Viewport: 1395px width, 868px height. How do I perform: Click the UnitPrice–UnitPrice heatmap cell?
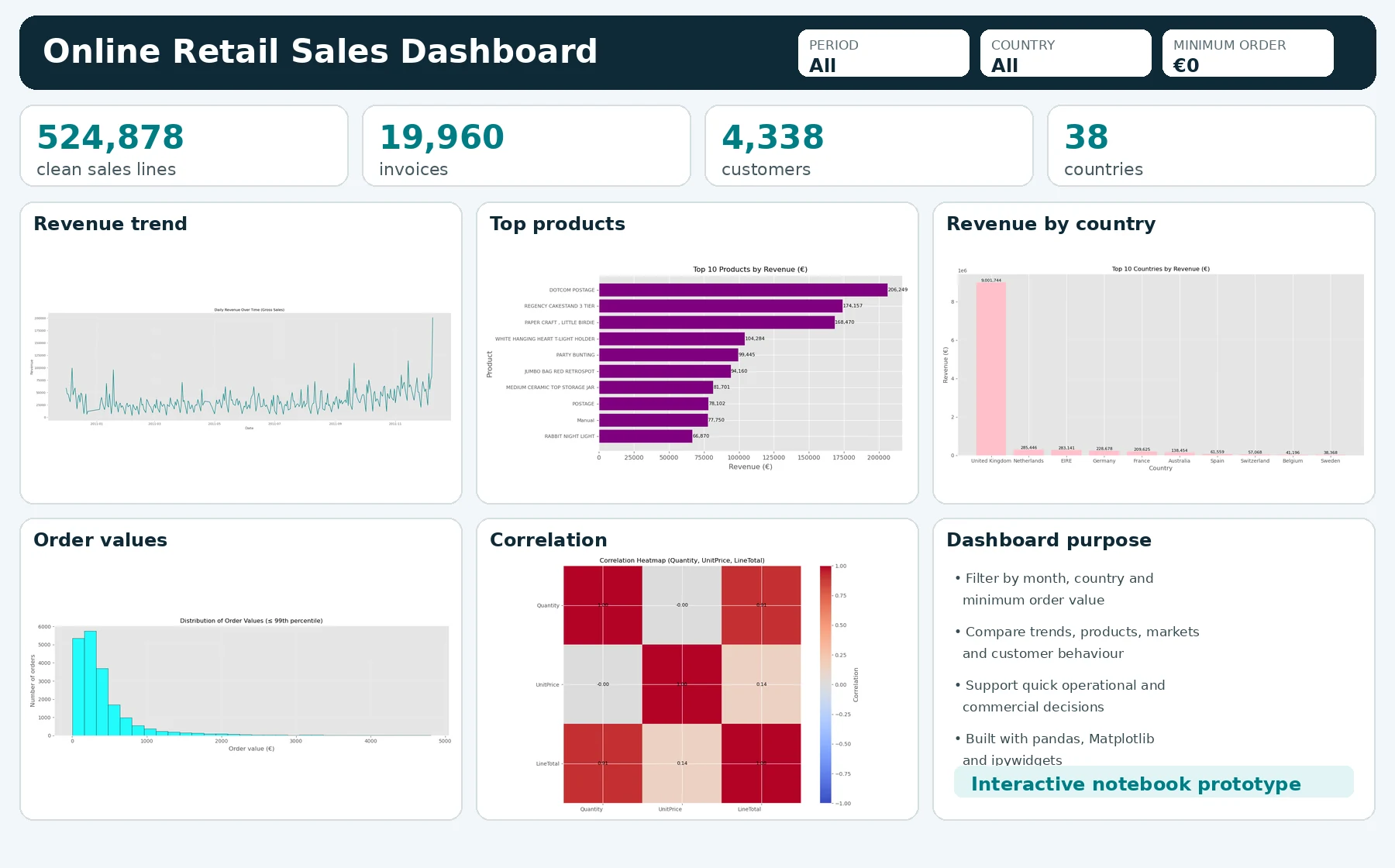pos(682,684)
